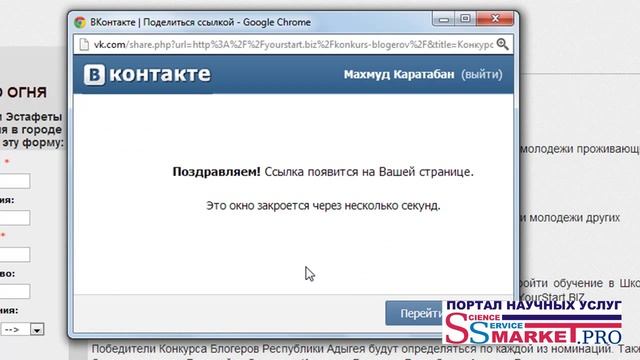Maximize the VKontakte share popup window
This screenshot has height=360, width=640.
[465, 19]
